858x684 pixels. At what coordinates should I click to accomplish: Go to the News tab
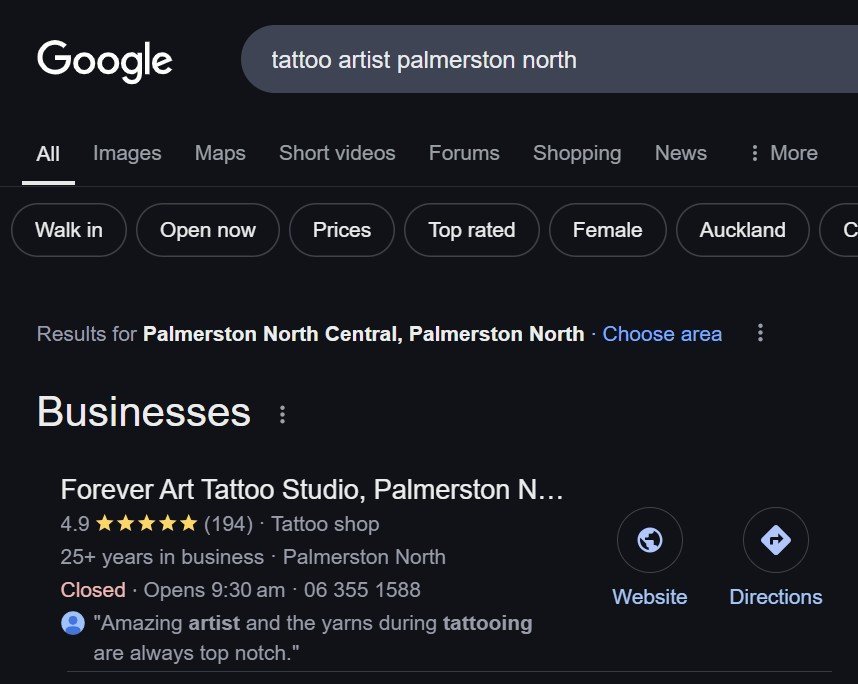(681, 153)
